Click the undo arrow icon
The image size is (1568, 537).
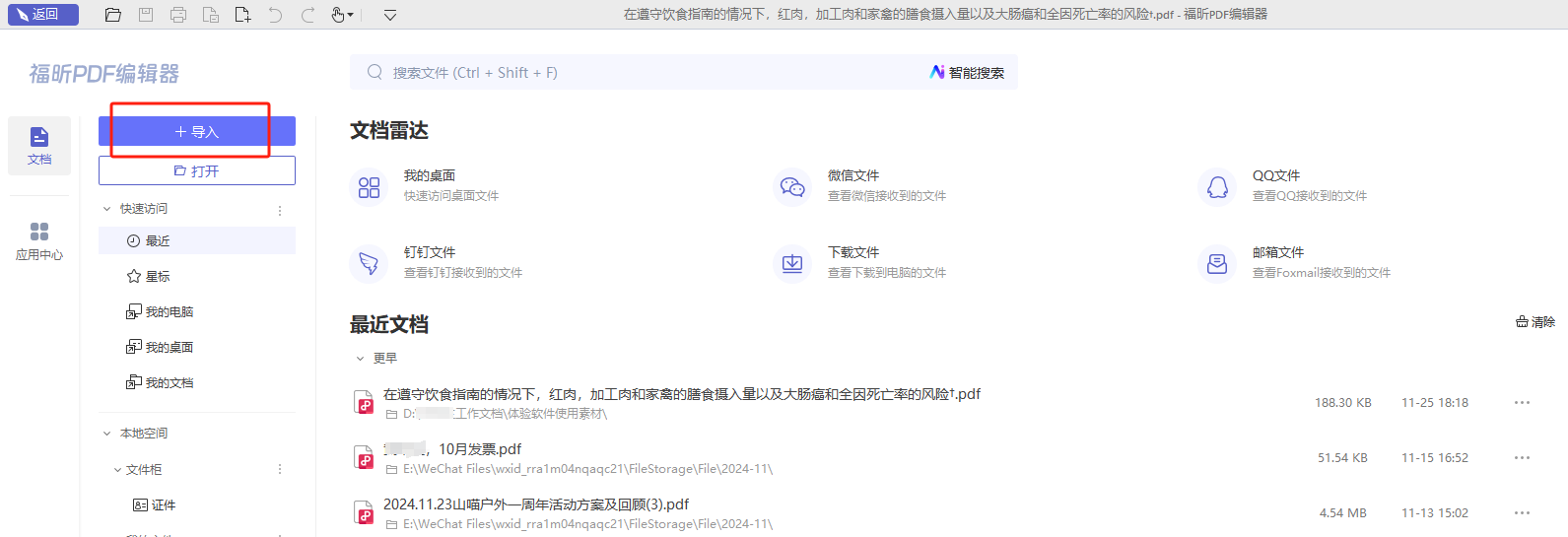point(275,15)
